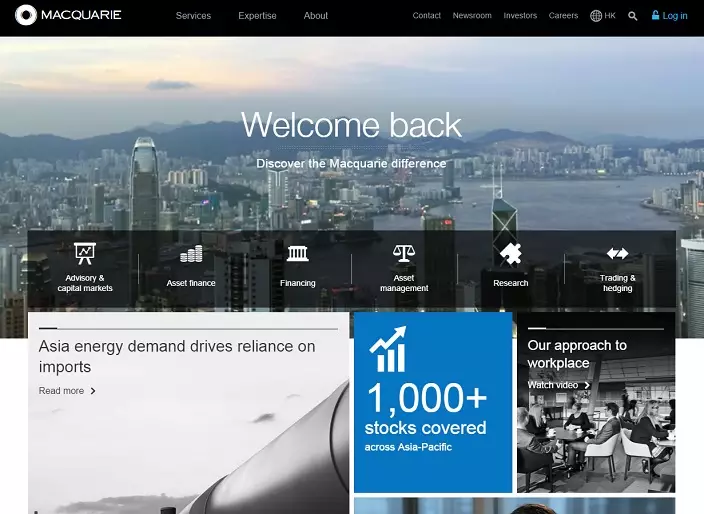Open the search magnifier icon
The height and width of the screenshot is (514, 704).
click(x=632, y=16)
